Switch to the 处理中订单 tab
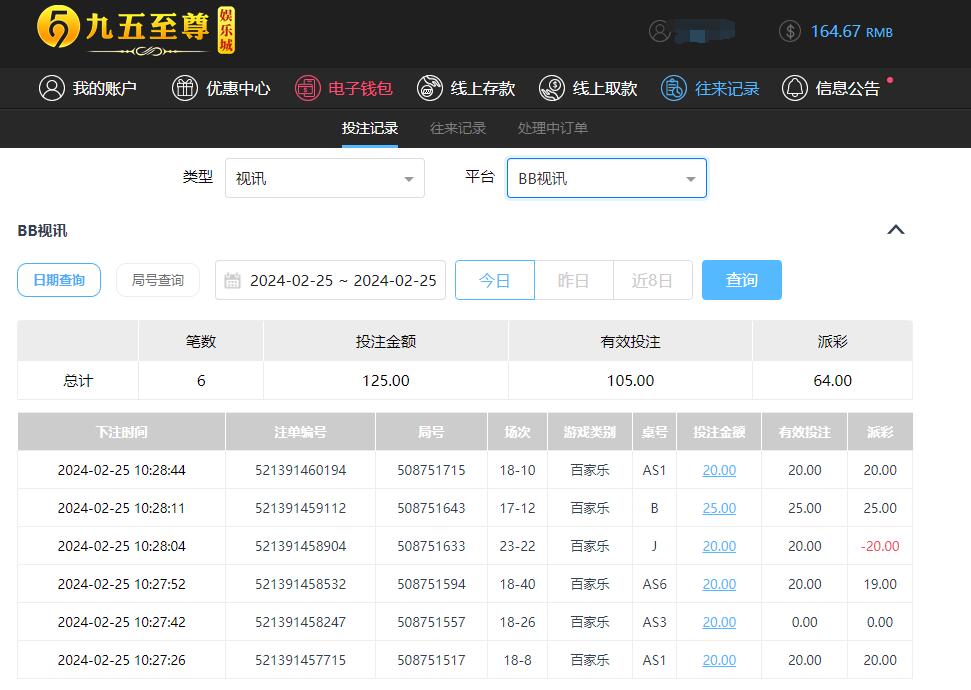The image size is (971, 690). 552,128
